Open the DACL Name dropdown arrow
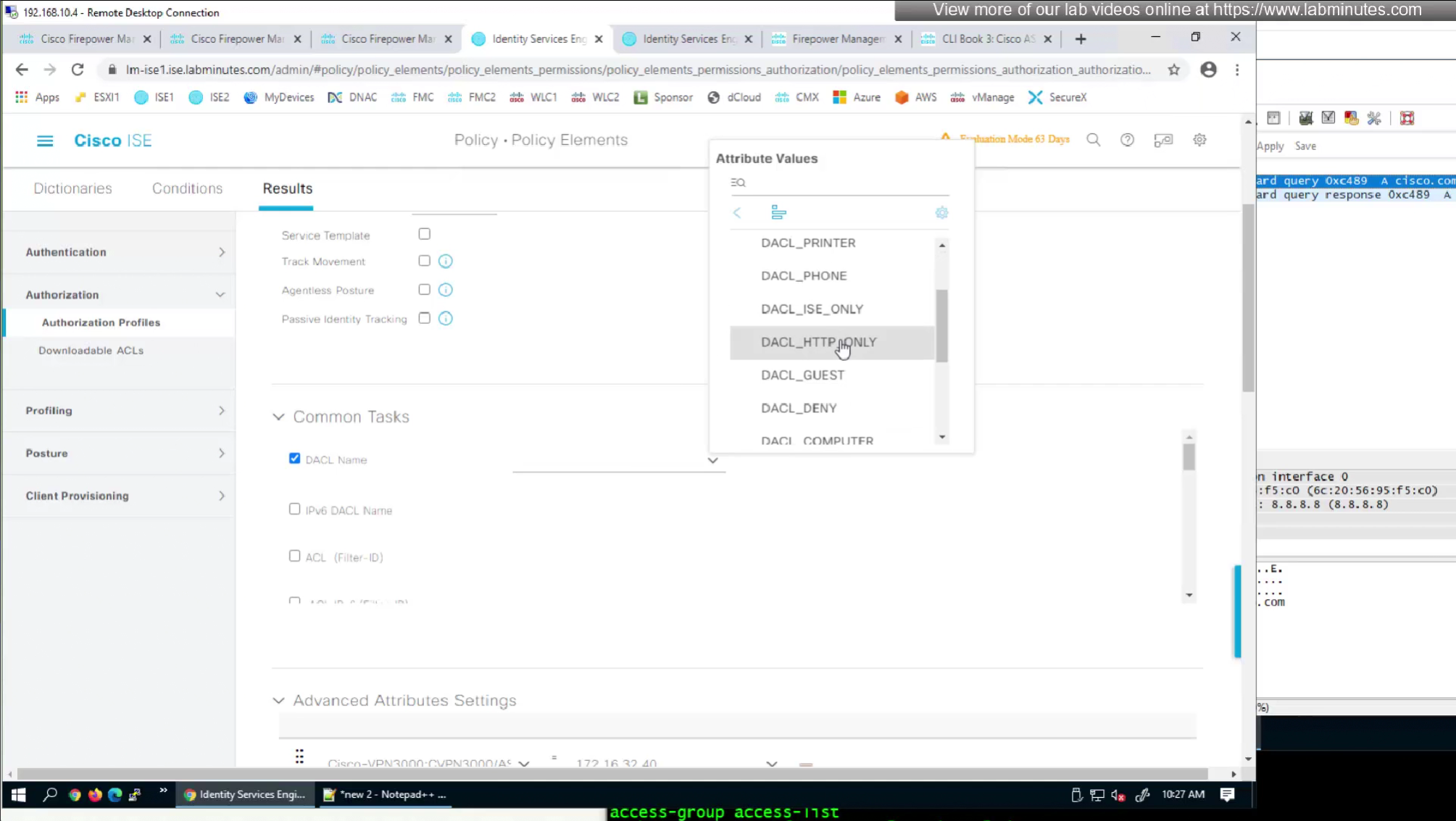 point(712,460)
